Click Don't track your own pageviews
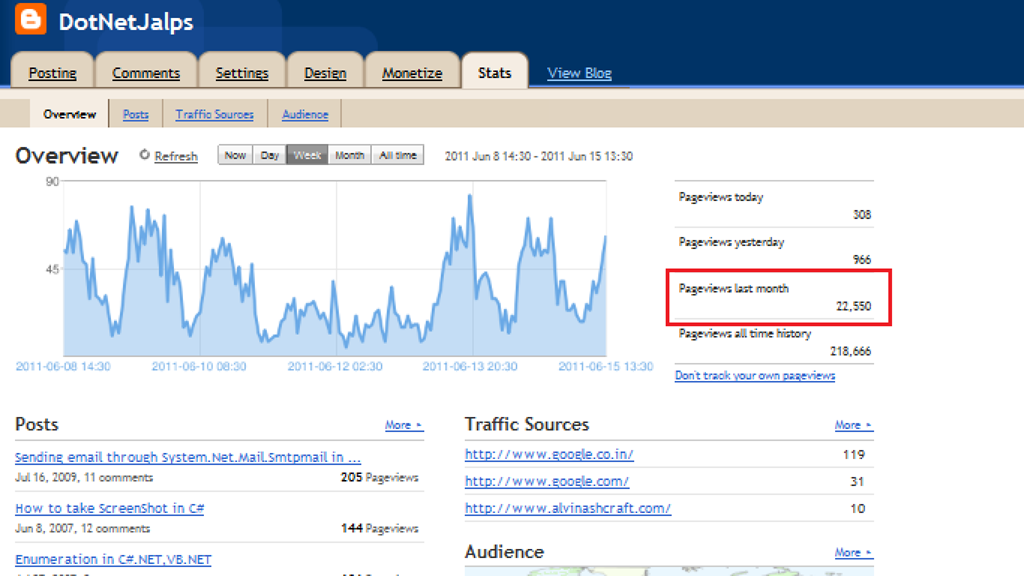Screen dimensions: 1024x576 point(755,376)
